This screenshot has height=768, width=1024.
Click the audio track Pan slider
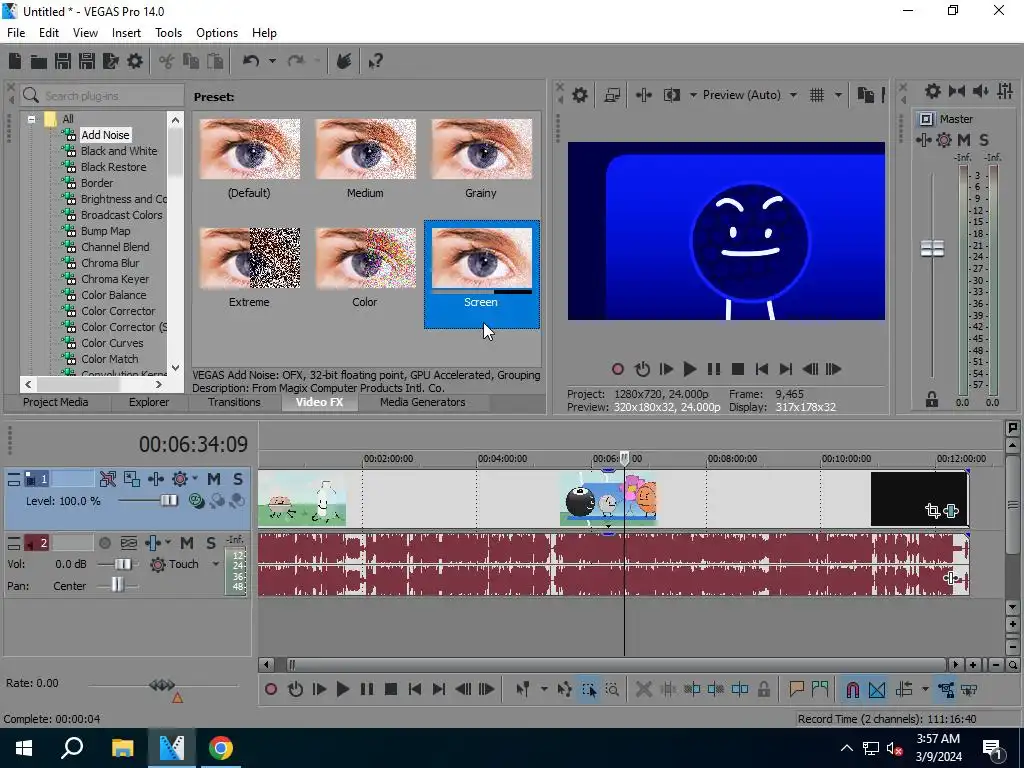click(x=118, y=584)
